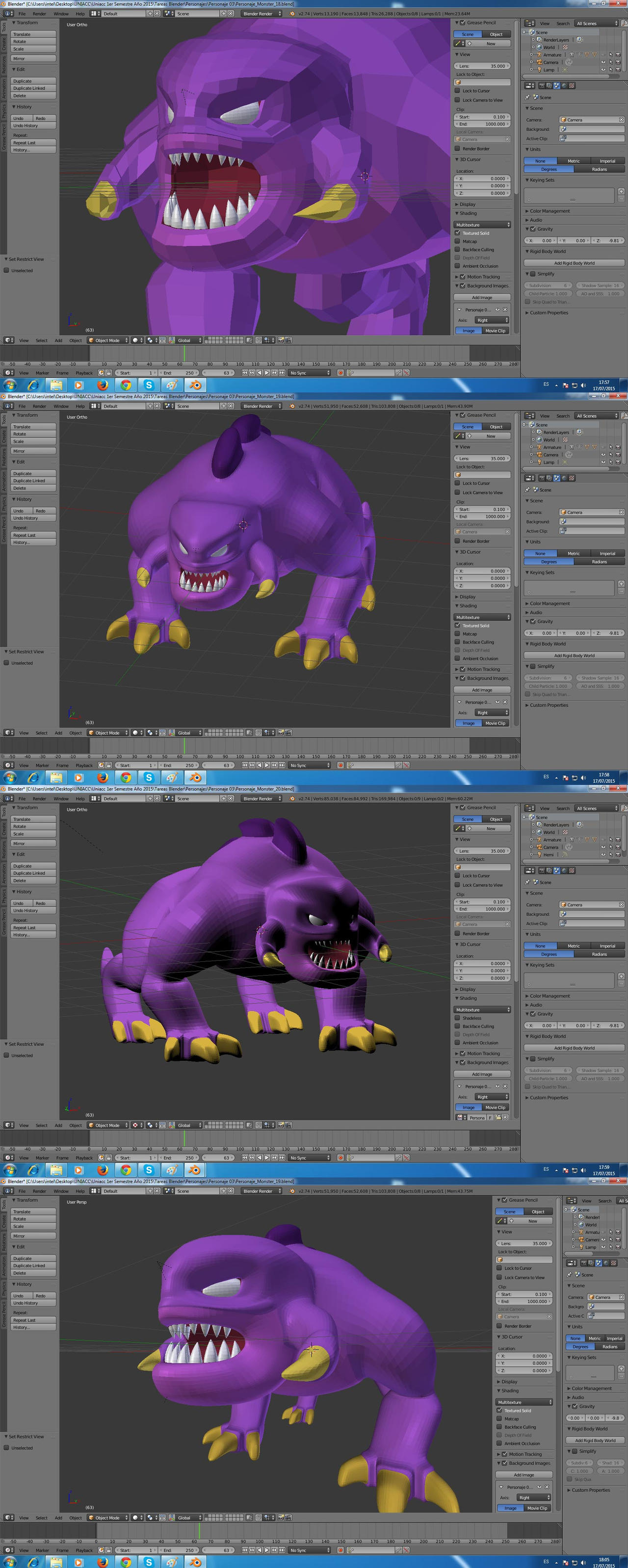
Task: Open the File menu in Monster_18 window
Action: (22, 13)
